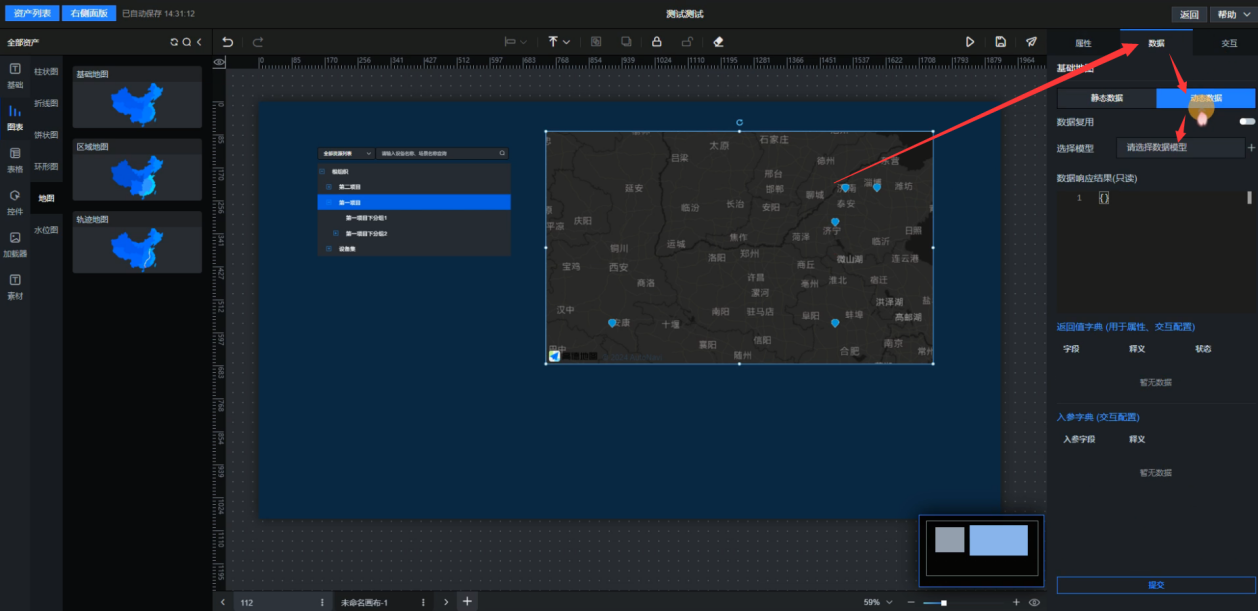The width and height of the screenshot is (1258, 611).
Task: Click the lock padlock icon
Action: coord(657,42)
